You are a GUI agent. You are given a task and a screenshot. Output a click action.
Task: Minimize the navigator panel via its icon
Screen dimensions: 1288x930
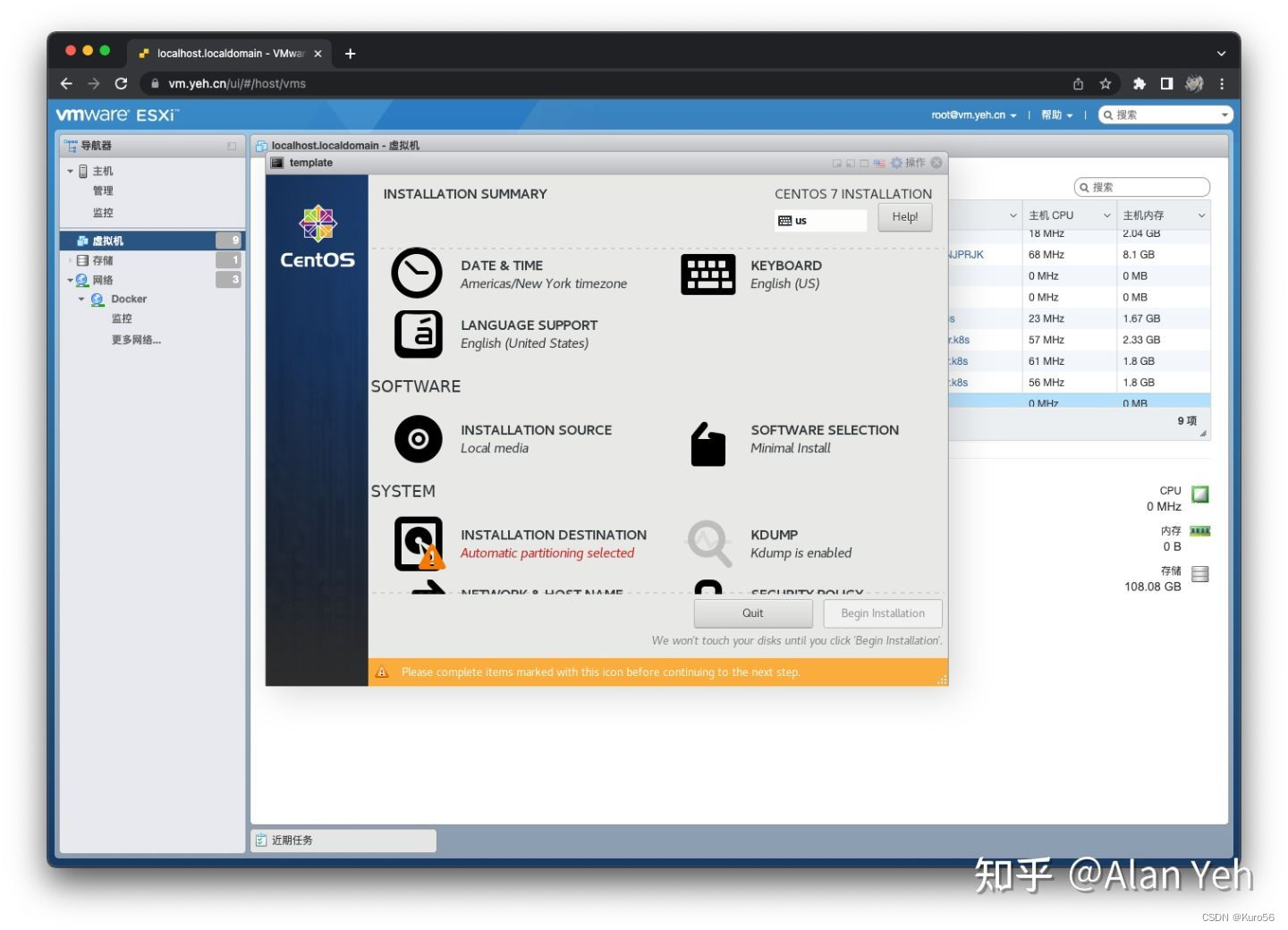click(x=232, y=146)
